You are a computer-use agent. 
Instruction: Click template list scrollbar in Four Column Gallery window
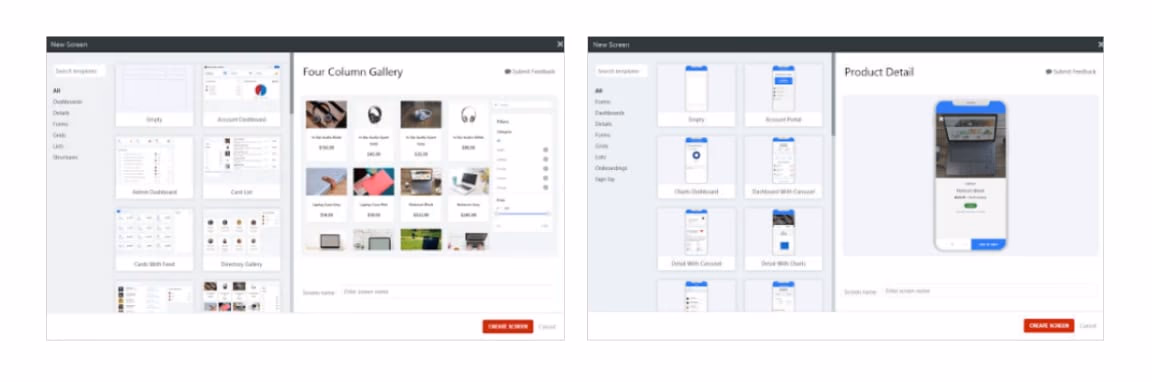click(292, 83)
